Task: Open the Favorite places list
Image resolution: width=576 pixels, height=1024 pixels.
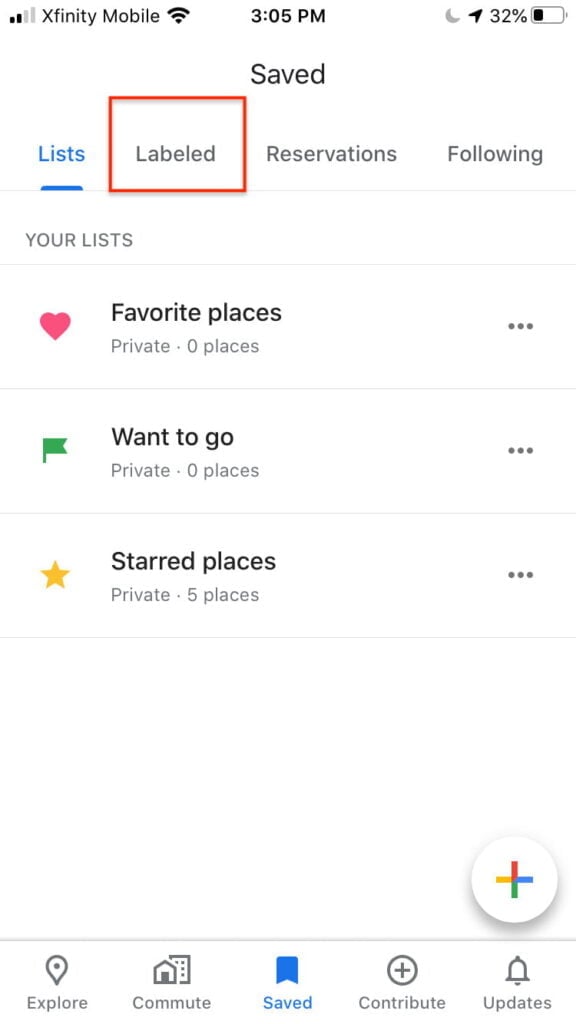Action: click(288, 327)
